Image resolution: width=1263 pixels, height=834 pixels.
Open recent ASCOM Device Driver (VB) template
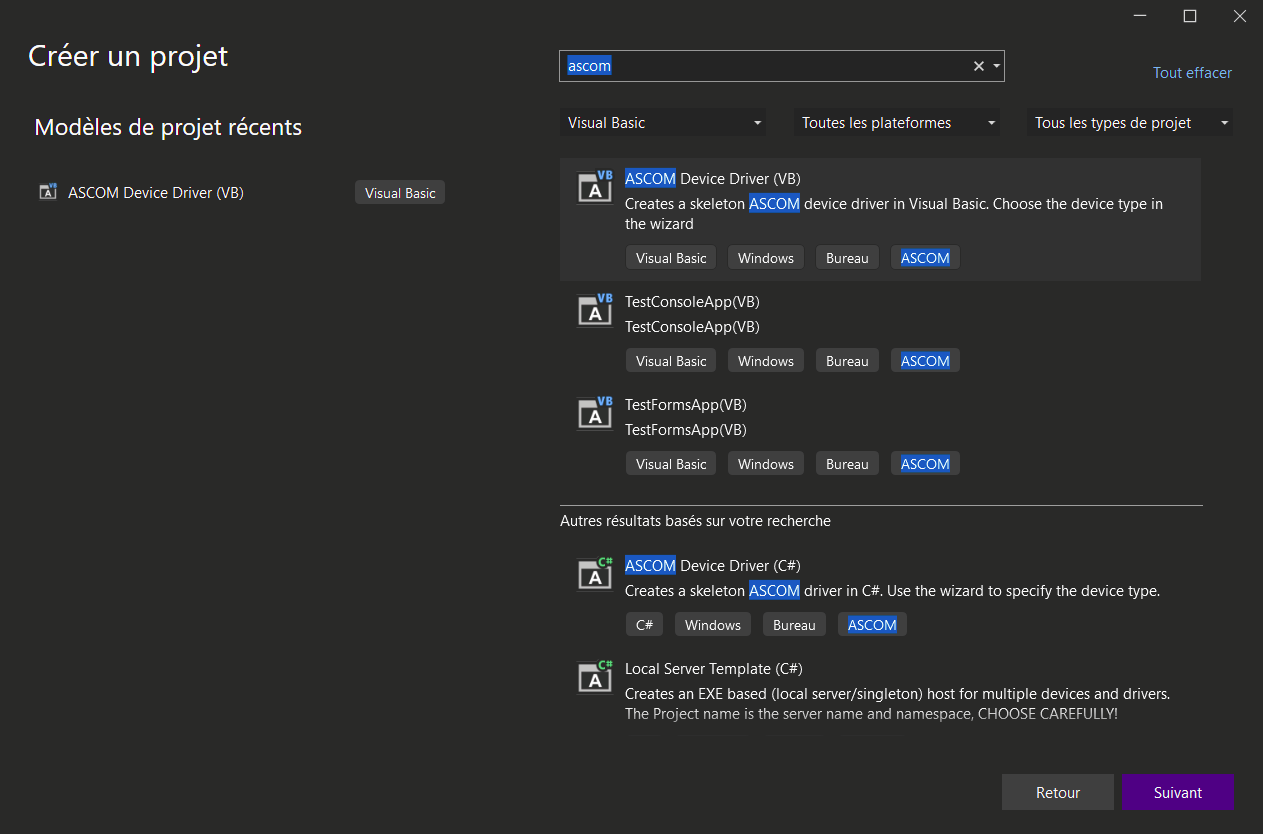(x=156, y=193)
